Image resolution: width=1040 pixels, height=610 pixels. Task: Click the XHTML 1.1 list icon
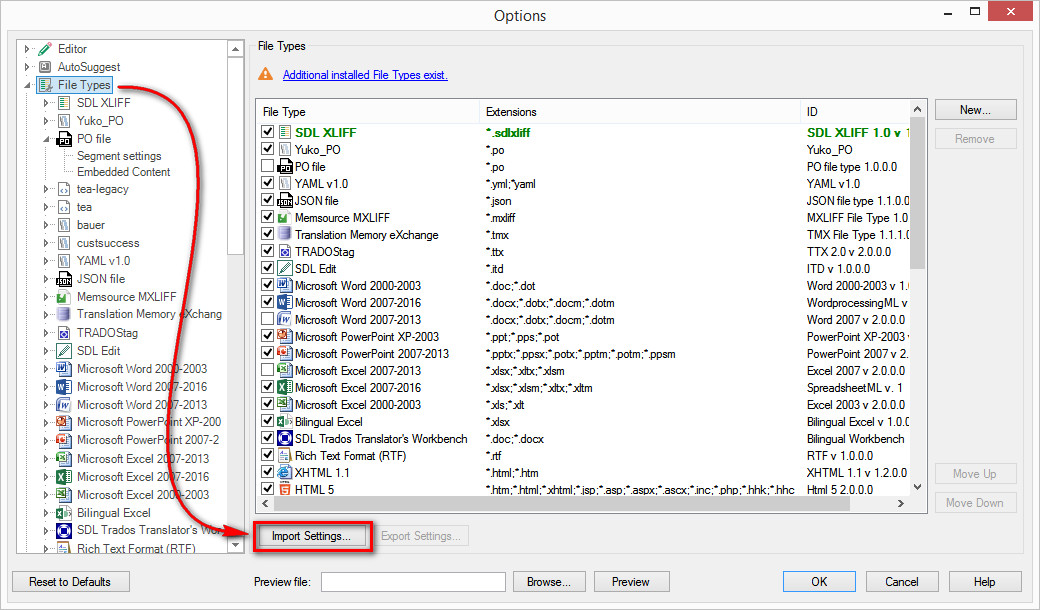(x=285, y=473)
